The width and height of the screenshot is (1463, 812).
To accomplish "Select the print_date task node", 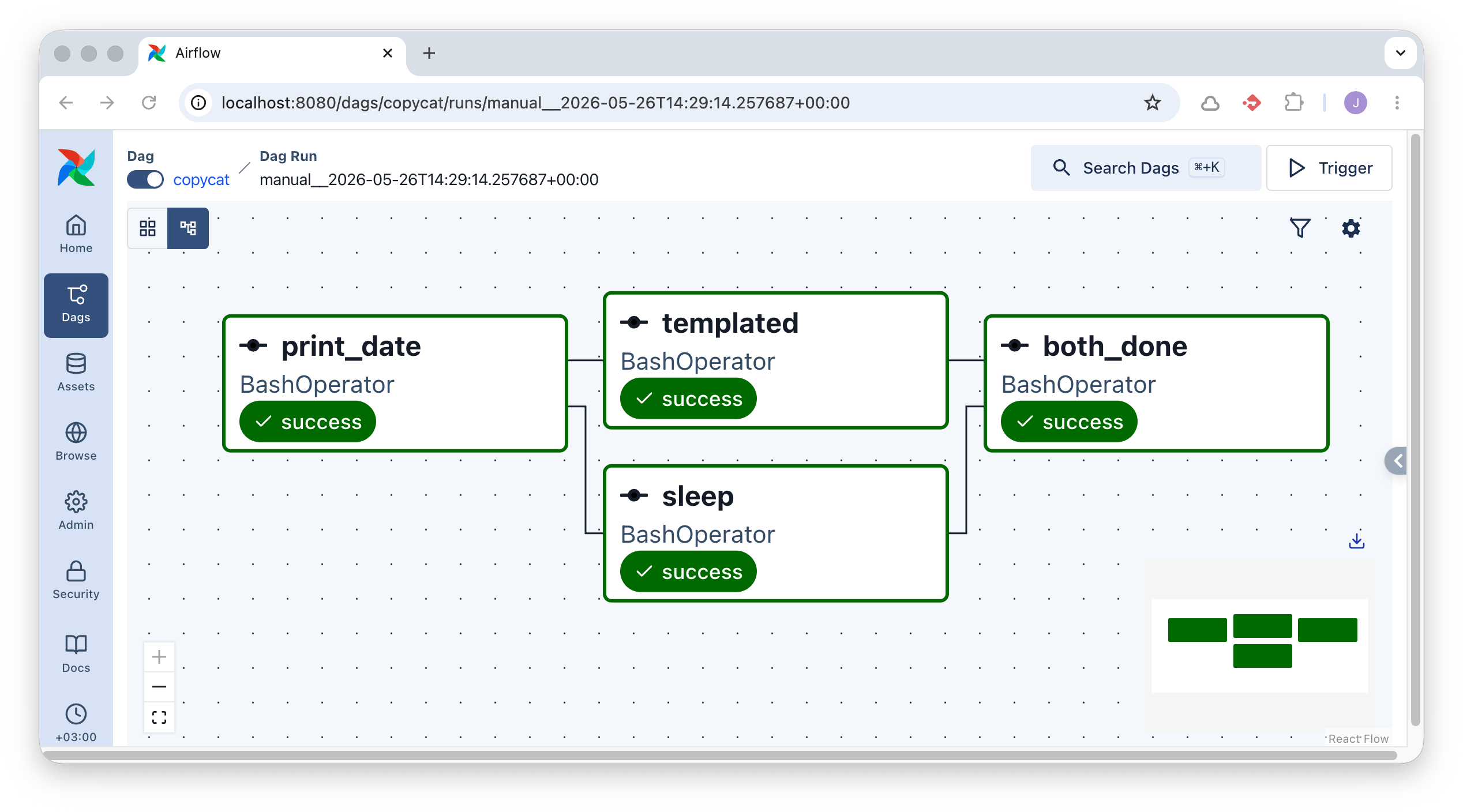I will point(395,384).
